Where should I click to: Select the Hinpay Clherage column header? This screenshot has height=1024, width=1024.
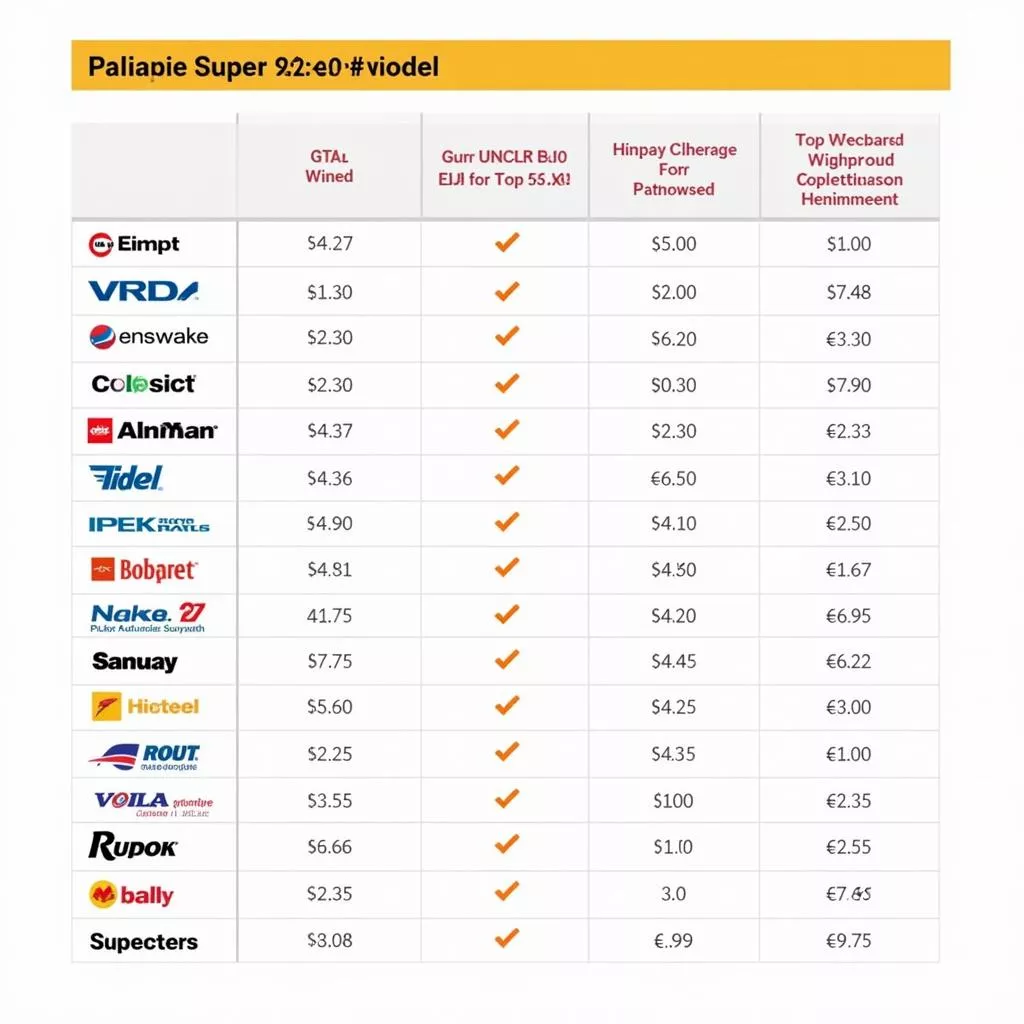pyautogui.click(x=674, y=169)
